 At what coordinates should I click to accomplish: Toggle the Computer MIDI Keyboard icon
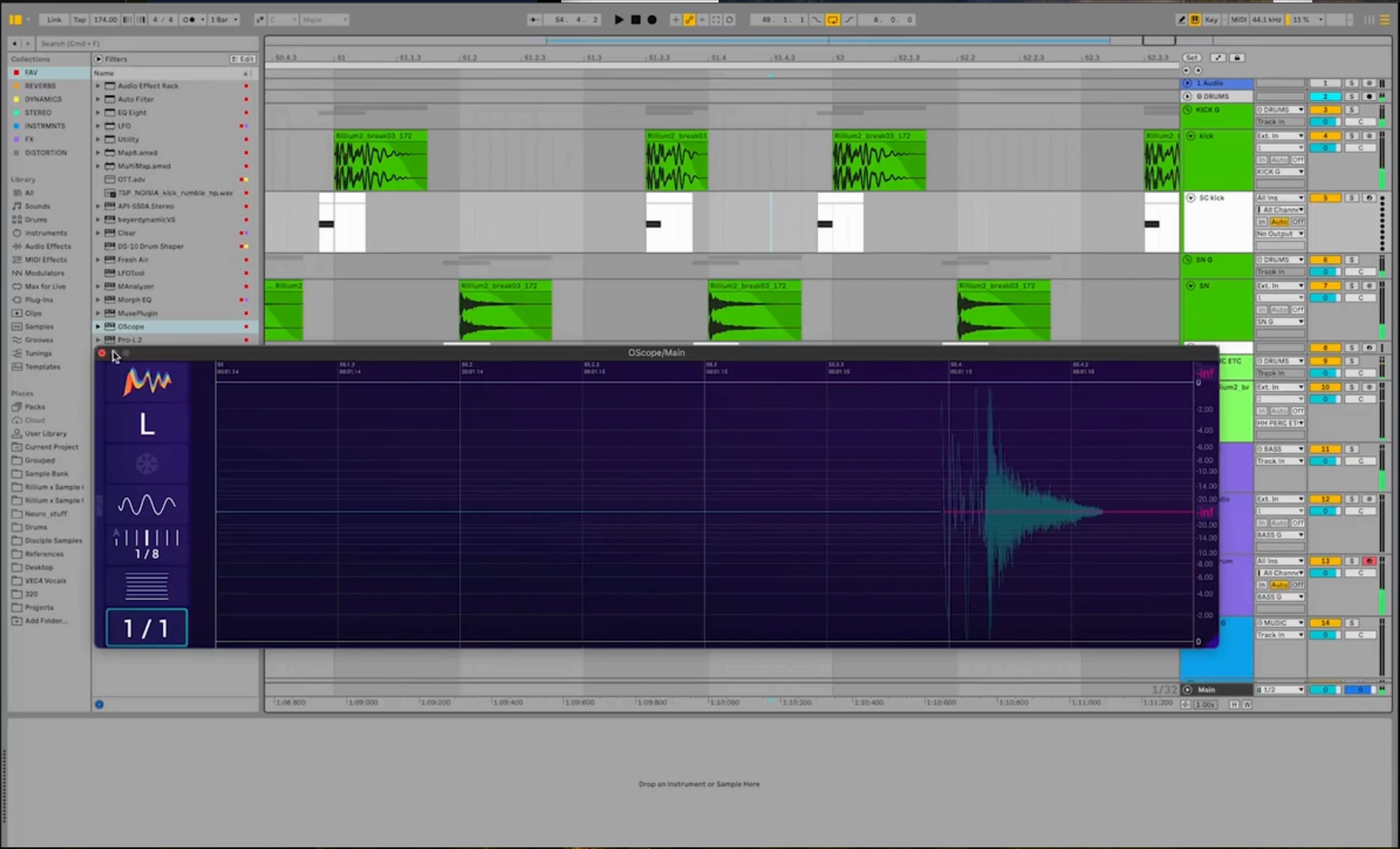(x=1195, y=20)
